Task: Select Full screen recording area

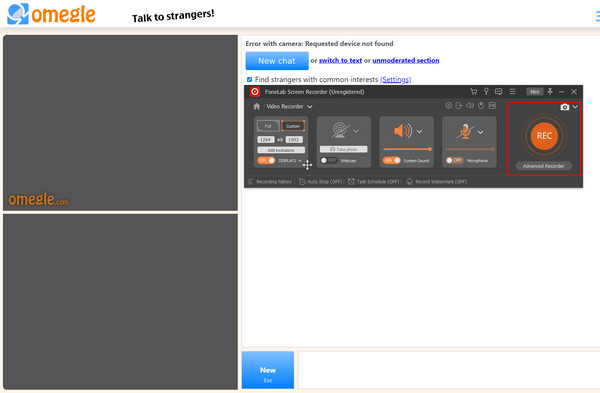Action: click(268, 126)
